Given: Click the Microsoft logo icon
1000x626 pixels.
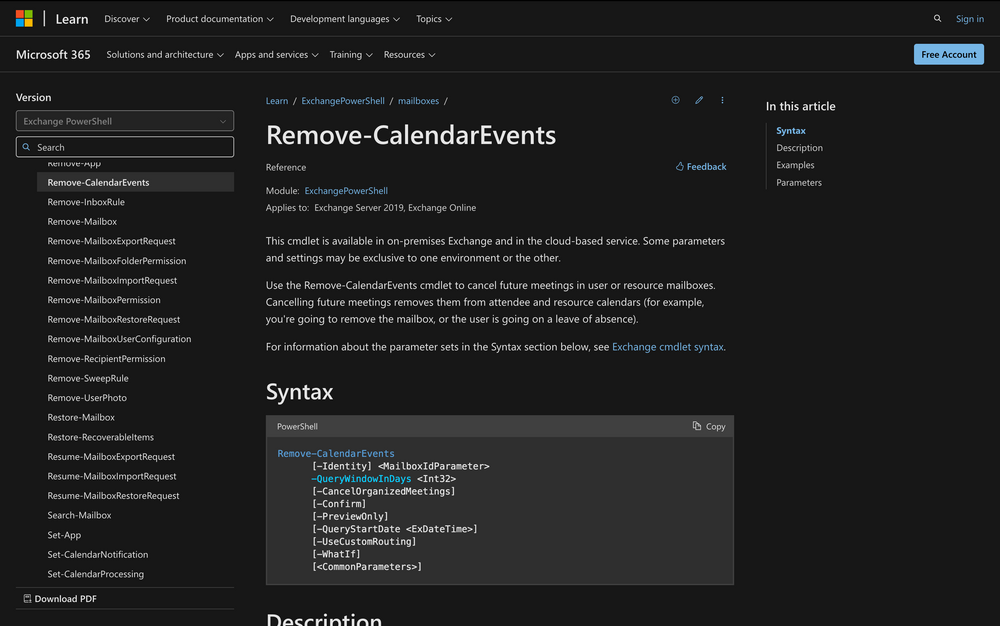Looking at the screenshot, I should 24,18.
